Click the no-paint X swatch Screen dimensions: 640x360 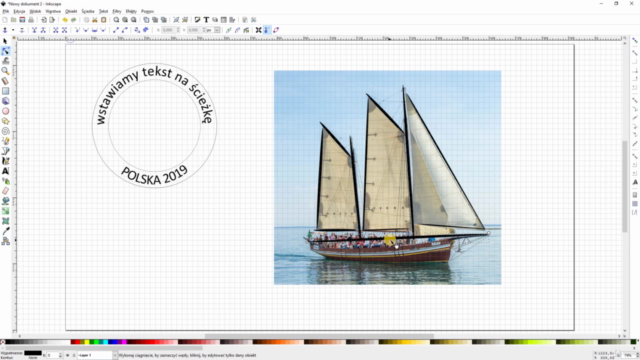pyautogui.click(x=2, y=342)
